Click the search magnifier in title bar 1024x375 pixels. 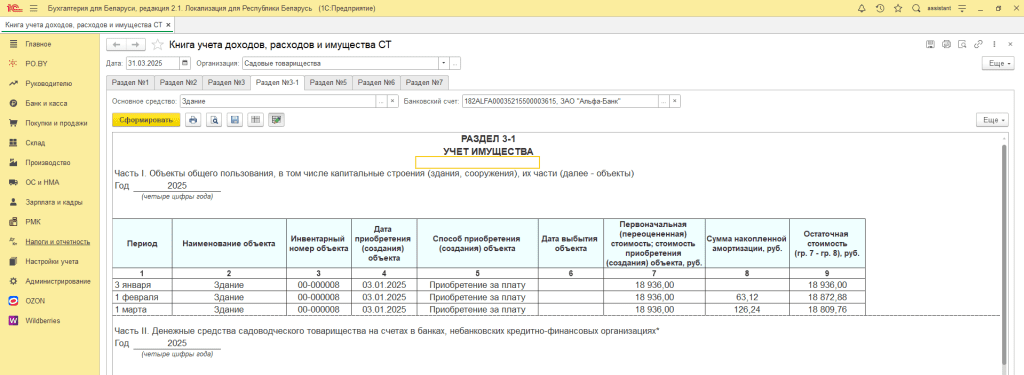coord(916,8)
